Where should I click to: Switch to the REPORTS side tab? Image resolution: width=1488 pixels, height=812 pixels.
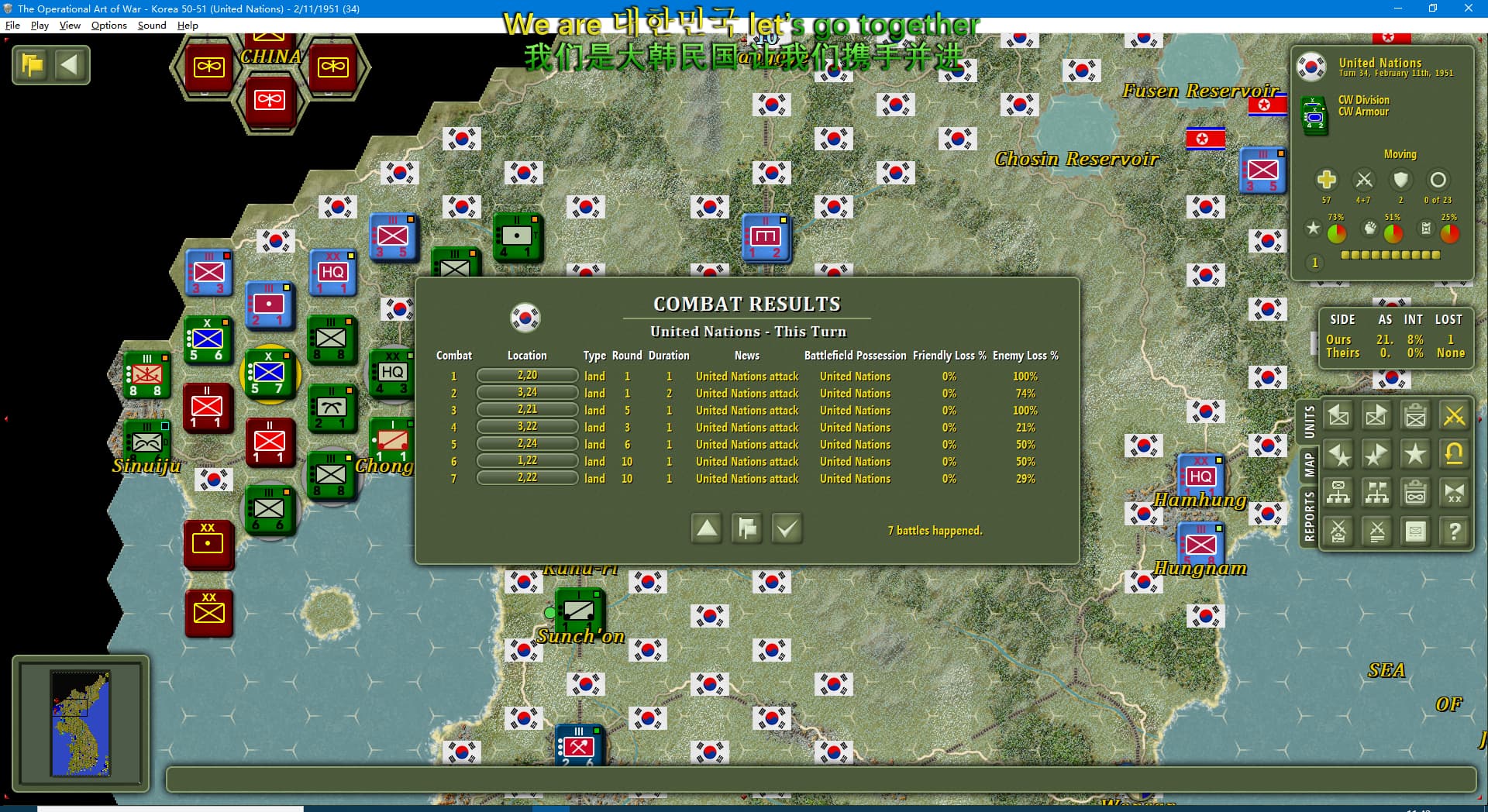1309,517
